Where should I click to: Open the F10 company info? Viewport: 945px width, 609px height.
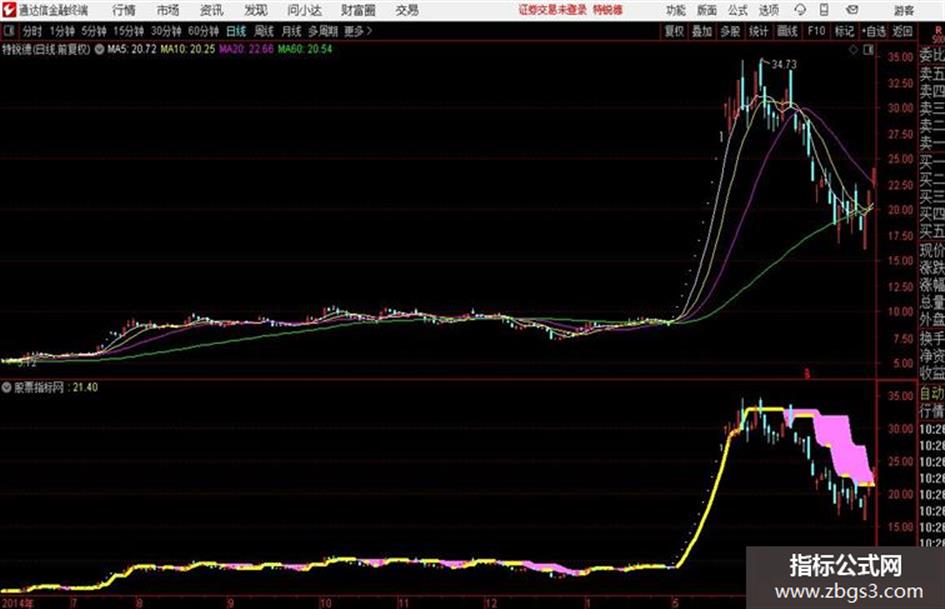816,31
